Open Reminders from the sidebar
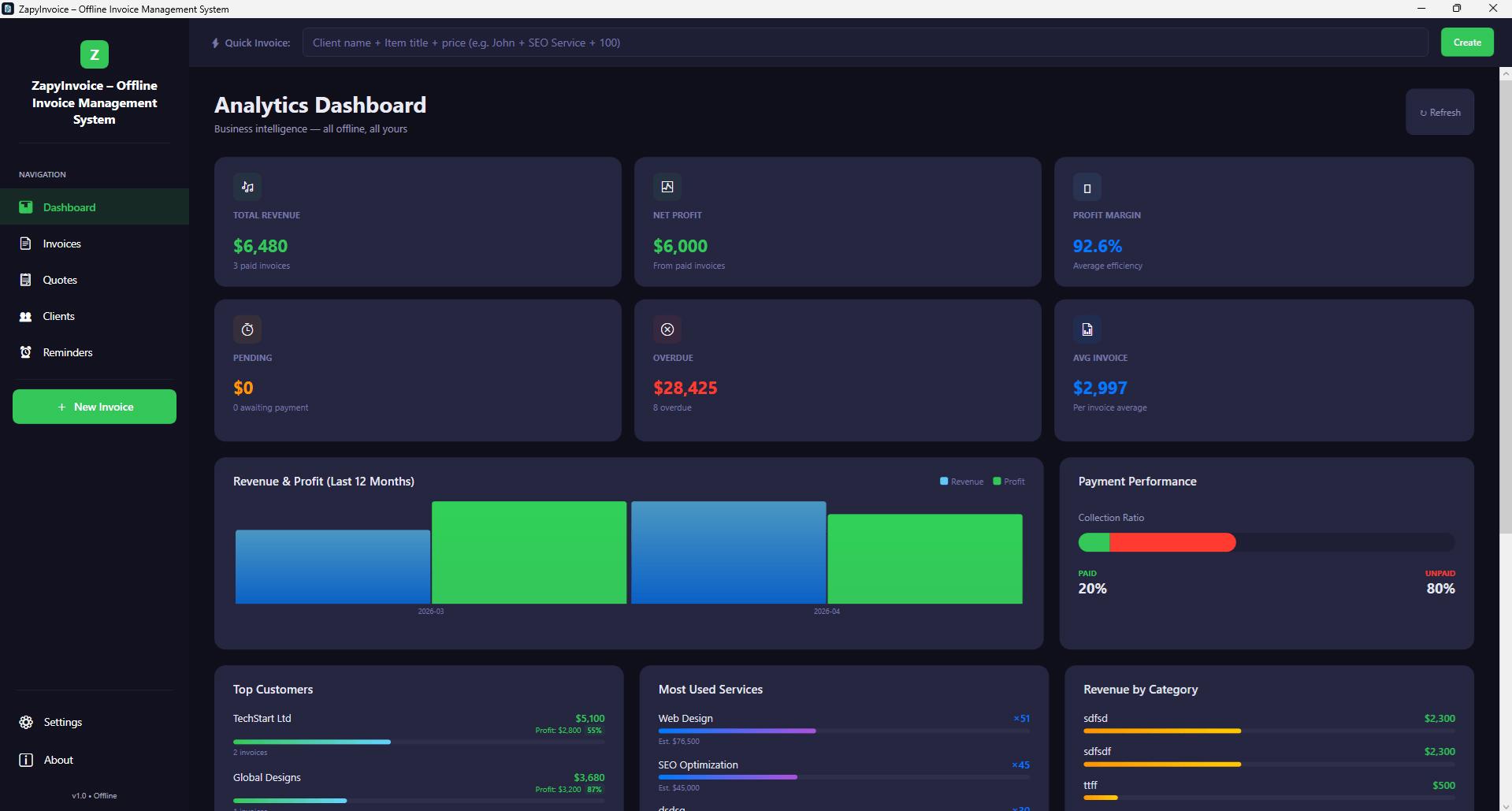Screen dimensions: 1512x811 point(95,352)
